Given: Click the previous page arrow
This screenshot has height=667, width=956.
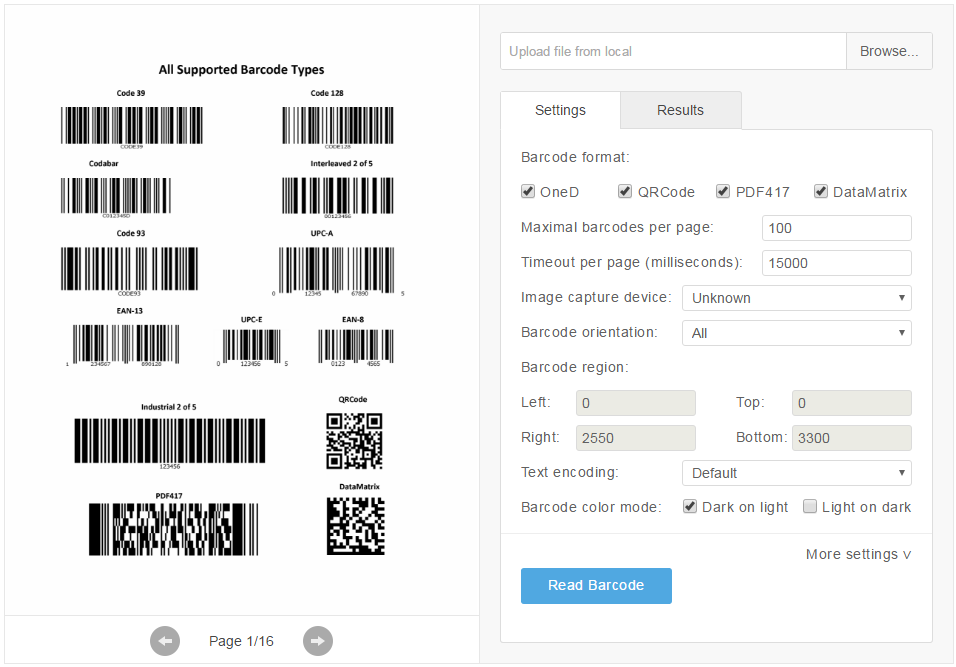Looking at the screenshot, I should (x=165, y=641).
